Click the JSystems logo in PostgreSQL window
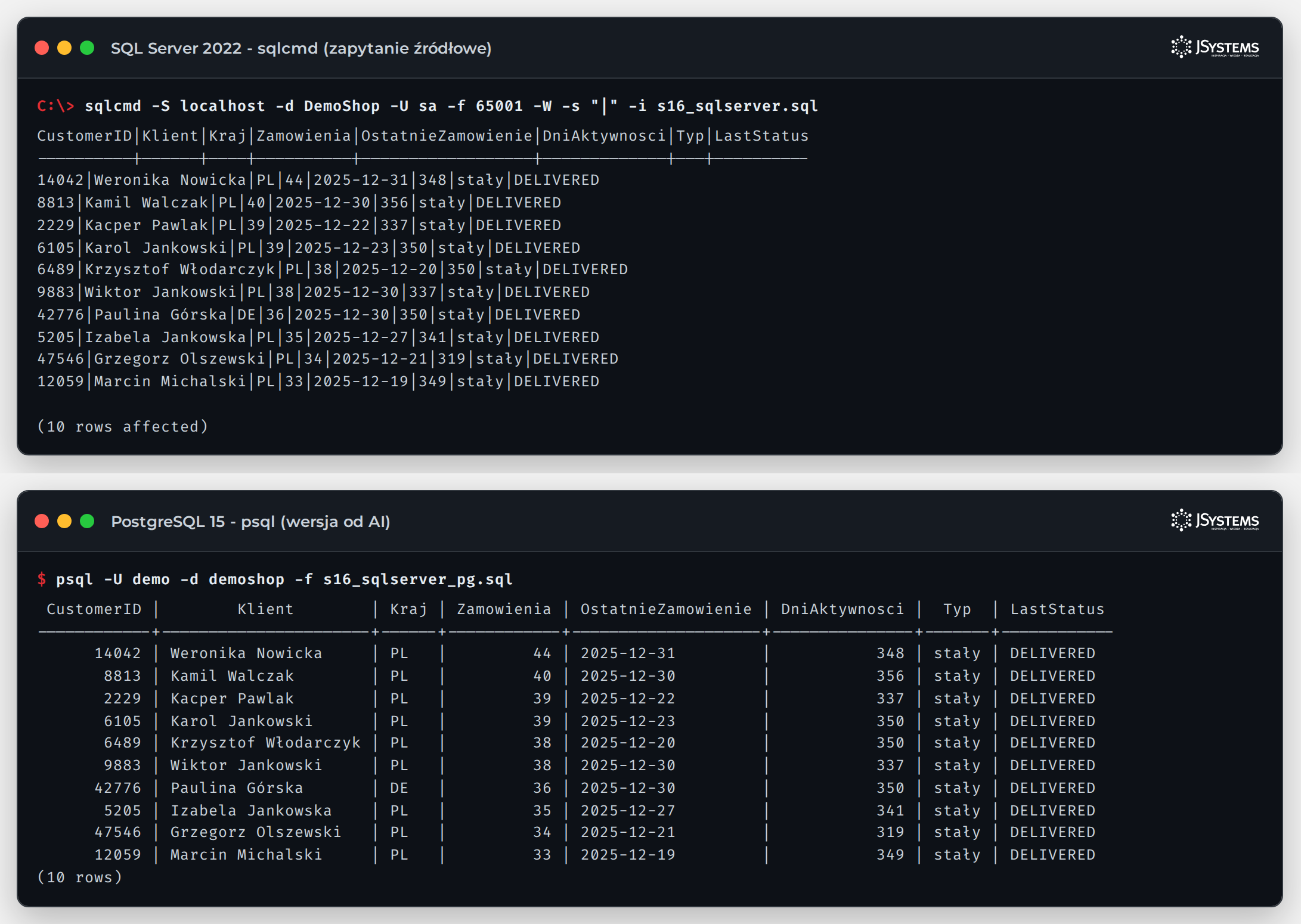The height and width of the screenshot is (924, 1301). click(x=1215, y=520)
